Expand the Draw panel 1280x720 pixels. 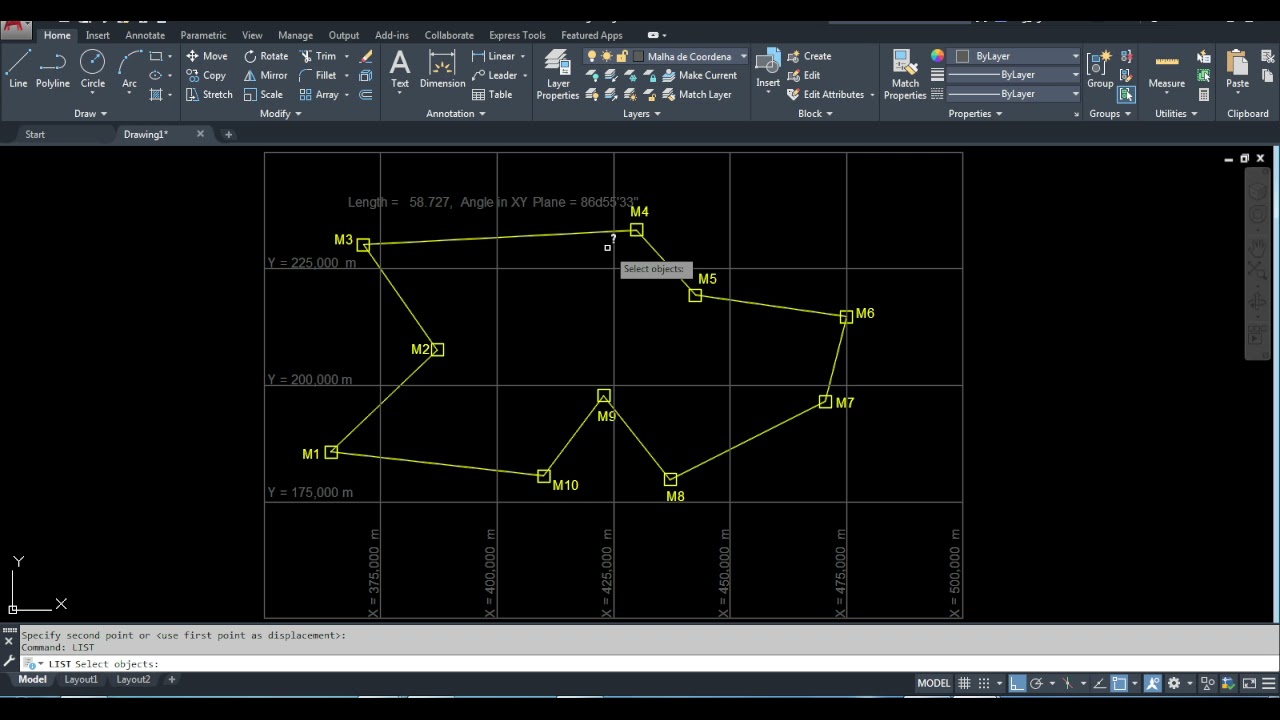coord(90,113)
